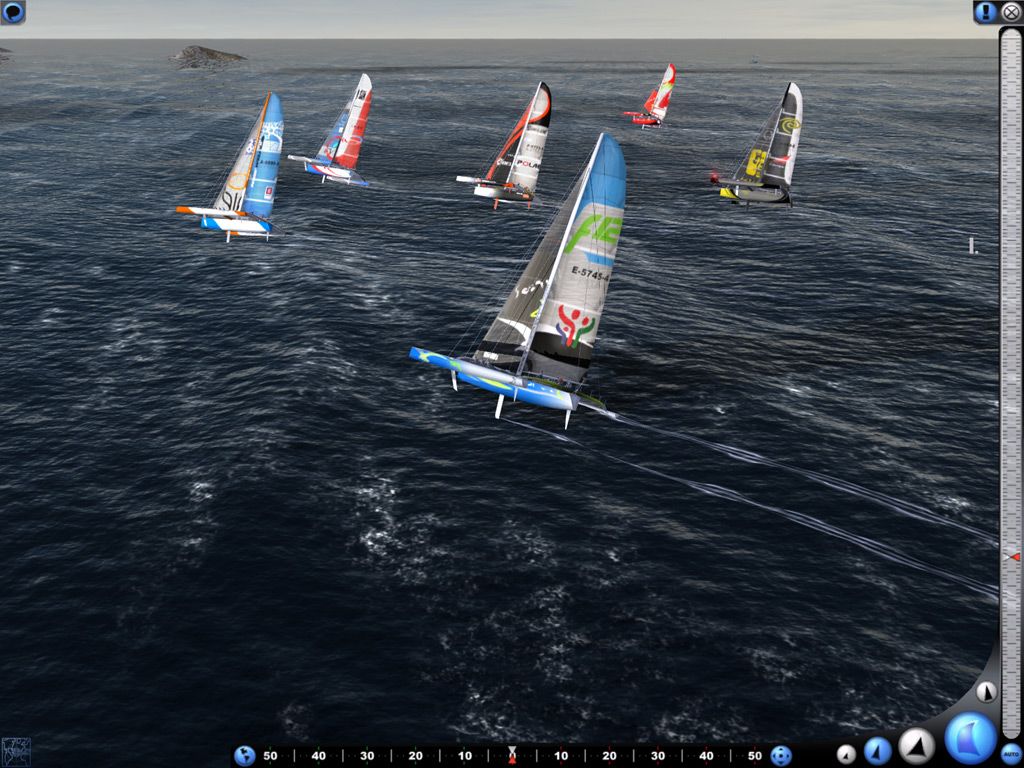Click the white sail icon above spinnaker
Viewport: 1024px width, 768px height.
[x=986, y=692]
